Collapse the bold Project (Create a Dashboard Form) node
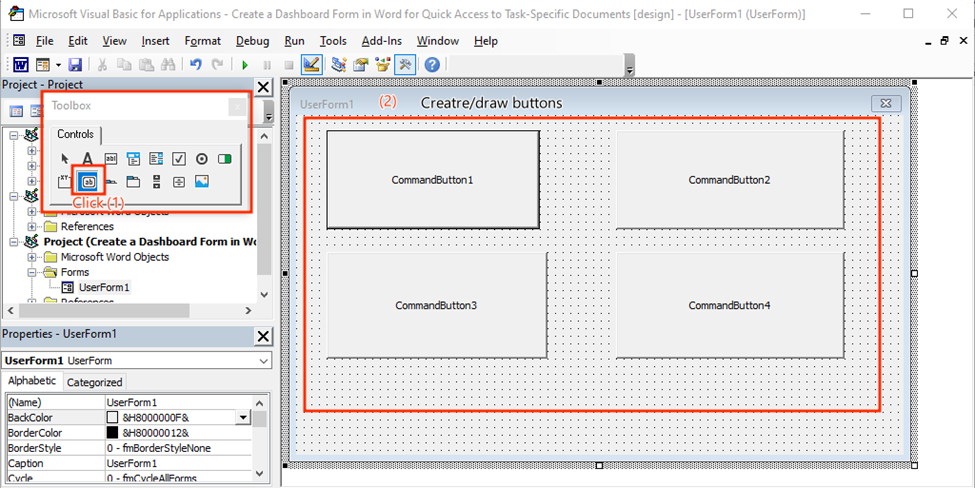The image size is (975, 488). click(x=14, y=242)
